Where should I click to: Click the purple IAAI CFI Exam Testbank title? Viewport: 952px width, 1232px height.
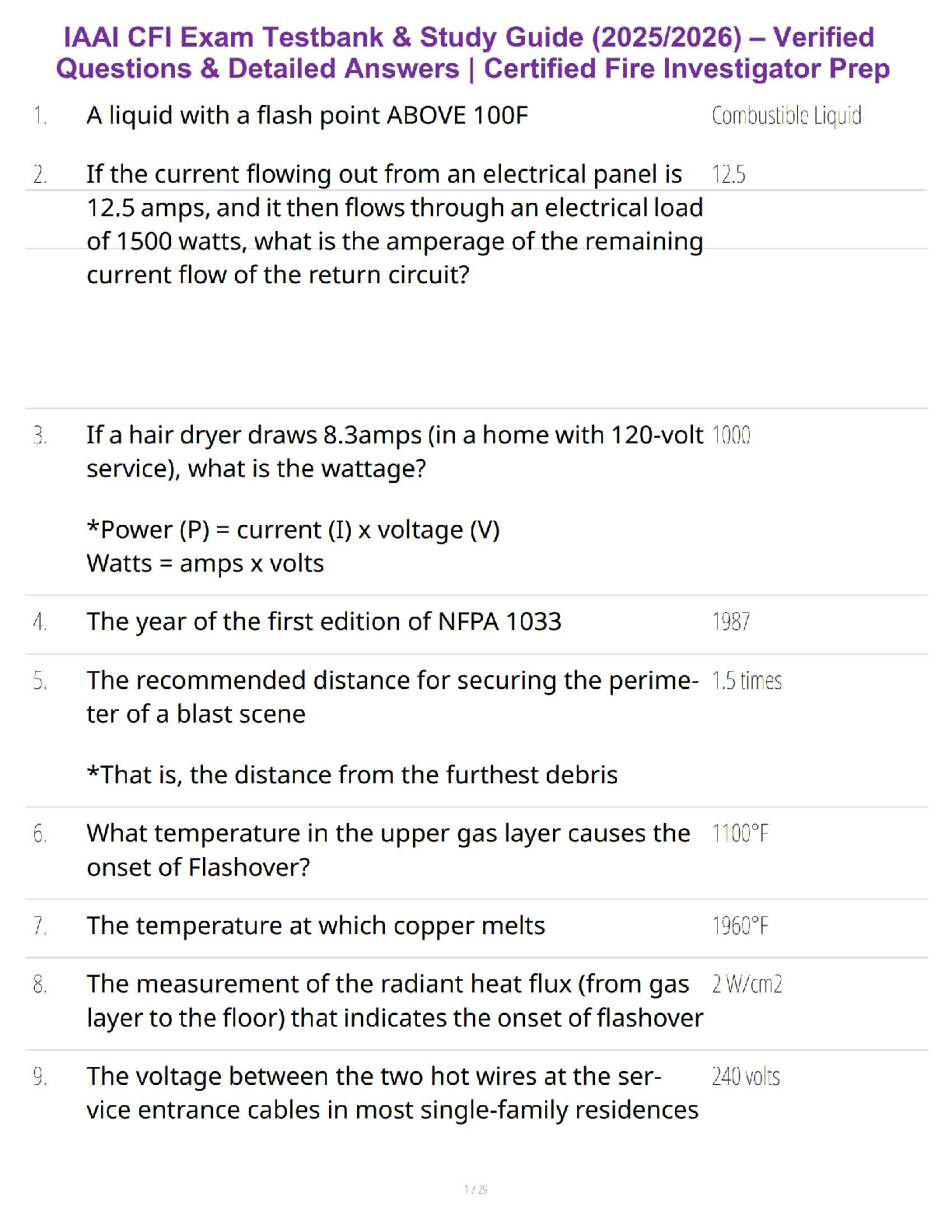point(472,53)
